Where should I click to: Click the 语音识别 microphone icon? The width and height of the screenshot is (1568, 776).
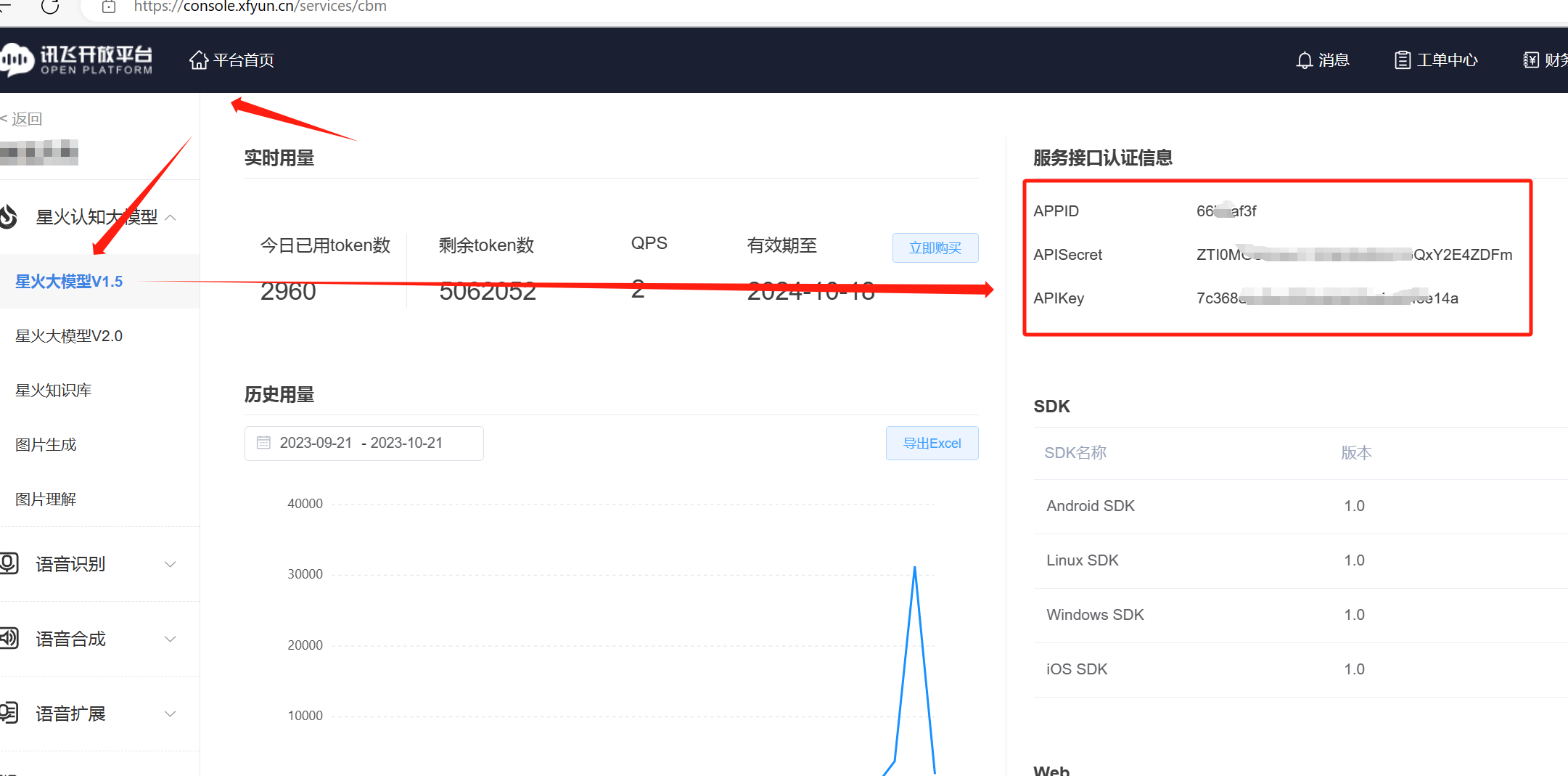pos(9,563)
